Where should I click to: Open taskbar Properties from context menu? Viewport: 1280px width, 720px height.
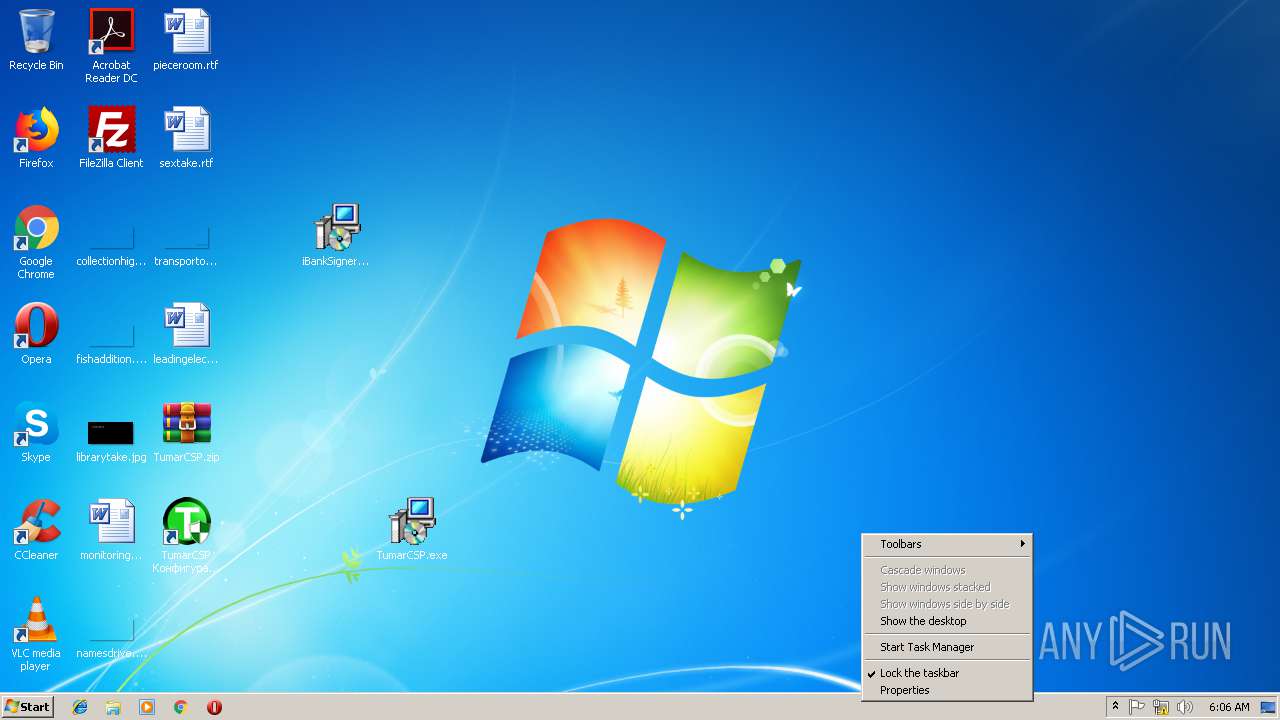point(947,690)
